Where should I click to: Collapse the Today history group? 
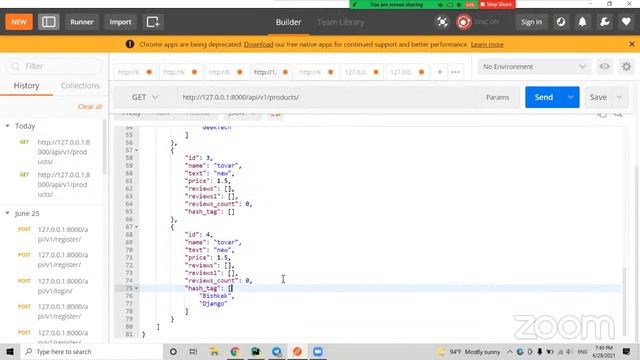tap(7, 126)
